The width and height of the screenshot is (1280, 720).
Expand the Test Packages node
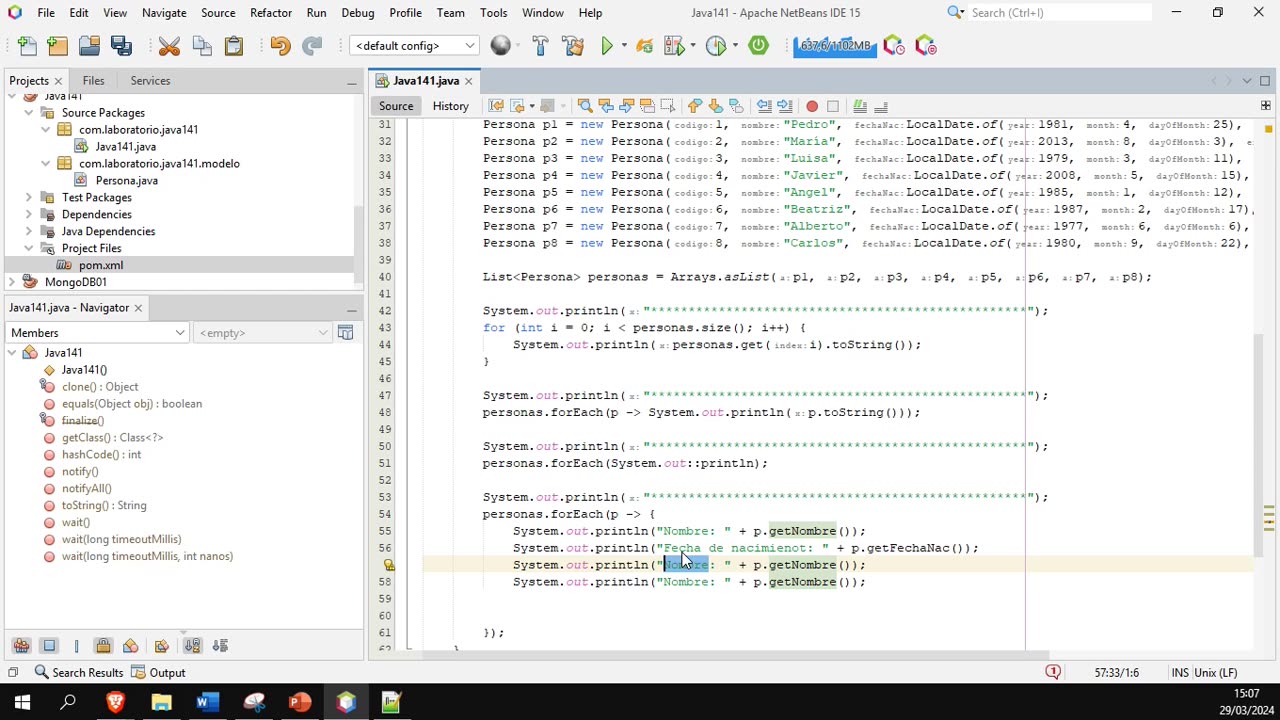[x=29, y=198]
